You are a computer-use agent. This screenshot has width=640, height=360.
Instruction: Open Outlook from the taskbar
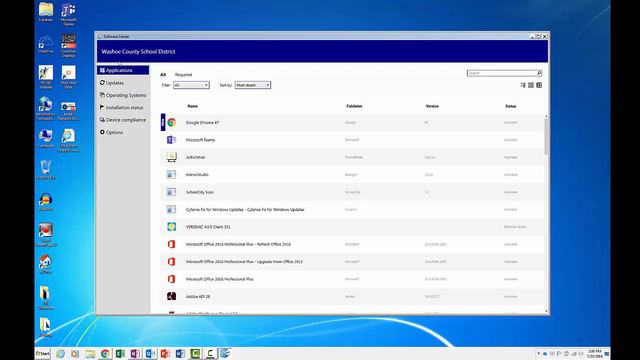point(150,353)
